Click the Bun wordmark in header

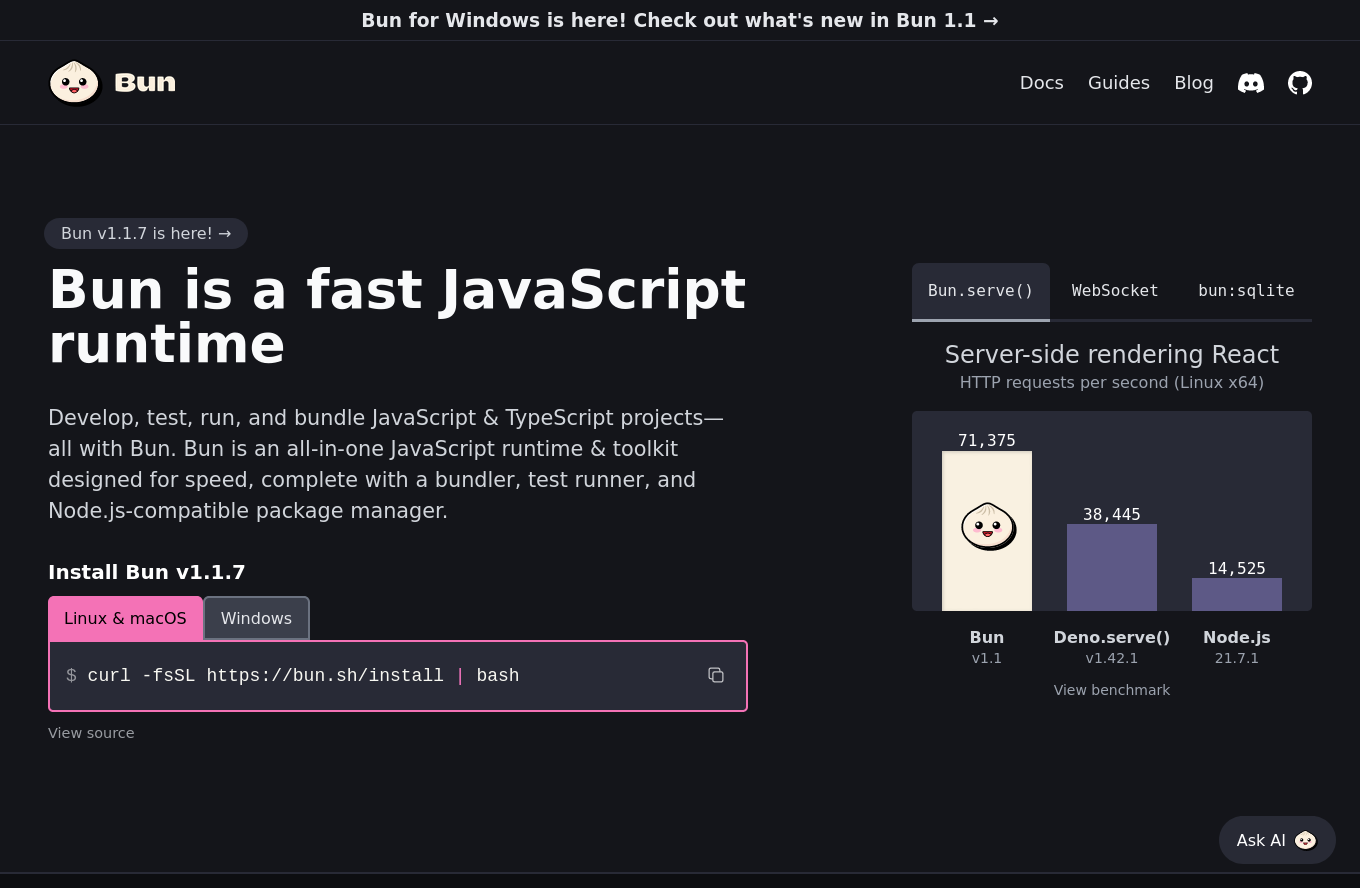[145, 82]
